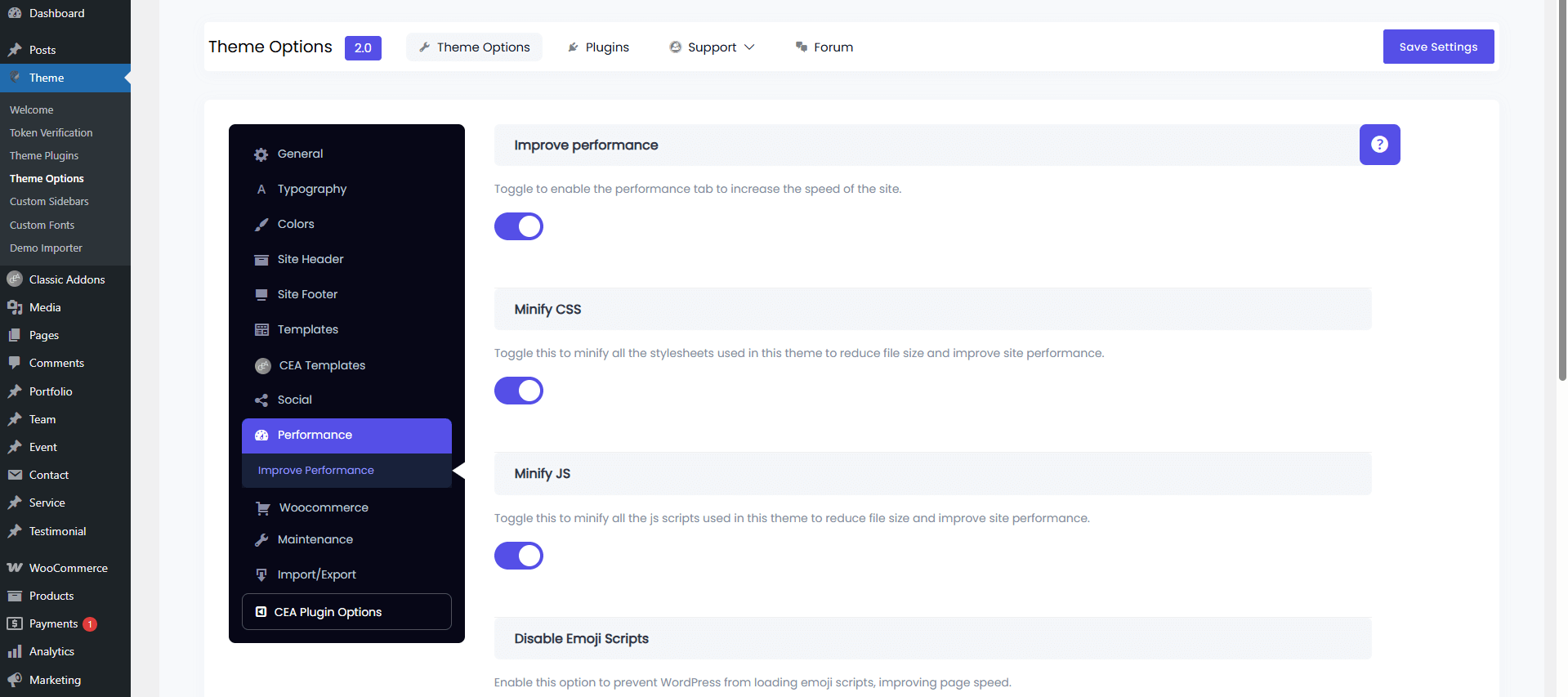
Task: Click the Payments notification badge
Action: [90, 624]
